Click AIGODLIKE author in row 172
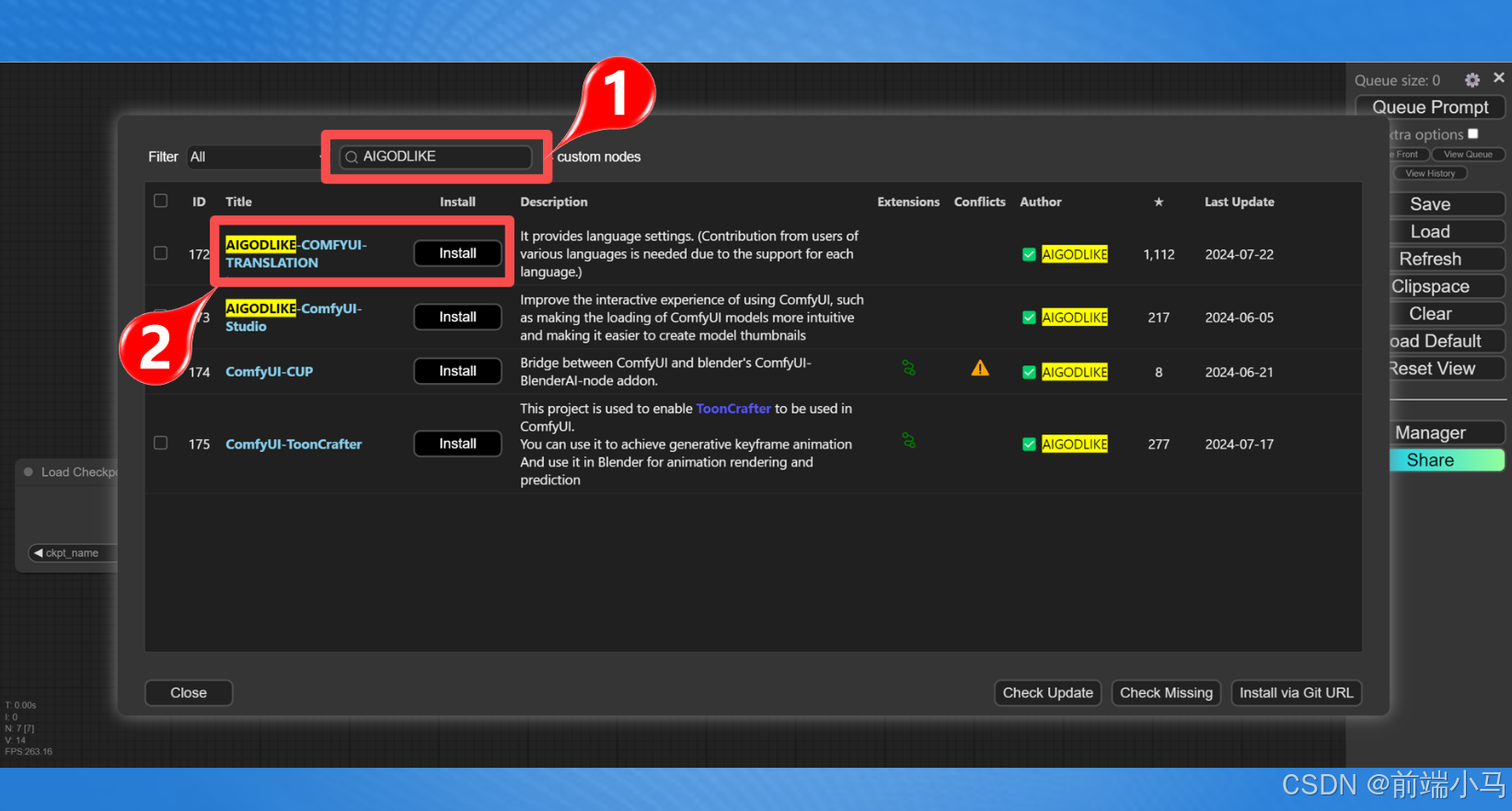Viewport: 1512px width, 811px height. (x=1074, y=255)
